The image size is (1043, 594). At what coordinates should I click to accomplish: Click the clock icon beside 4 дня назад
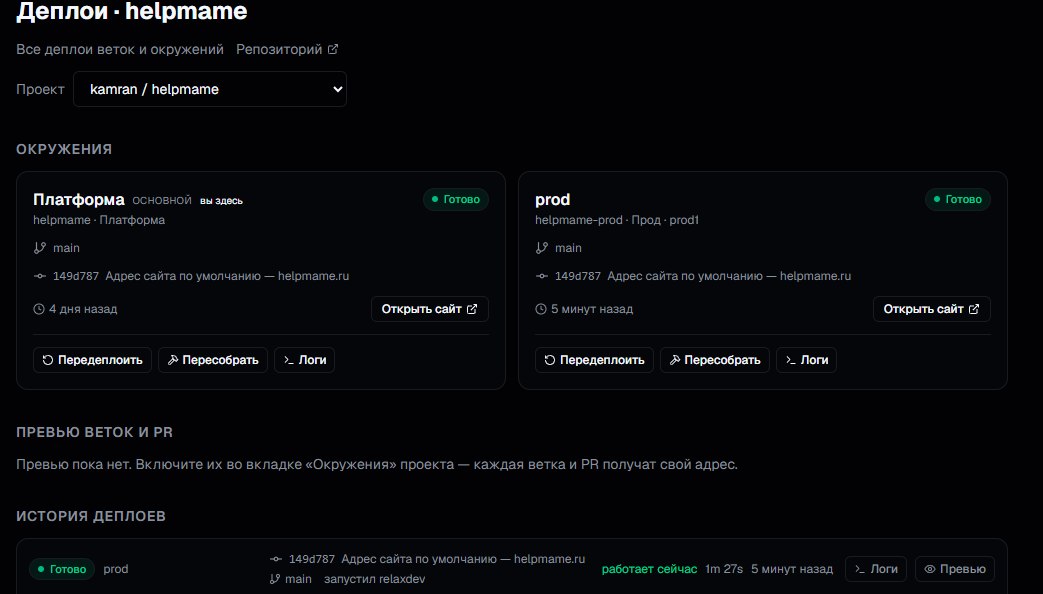(39, 309)
